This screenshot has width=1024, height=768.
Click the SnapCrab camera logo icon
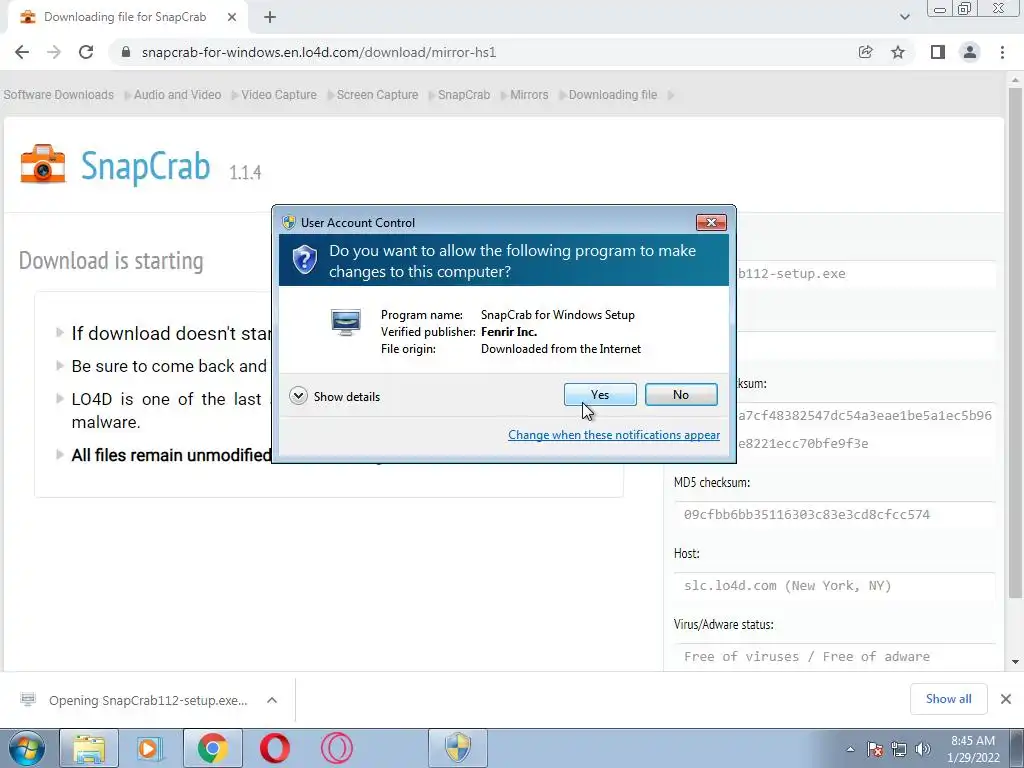[42, 164]
